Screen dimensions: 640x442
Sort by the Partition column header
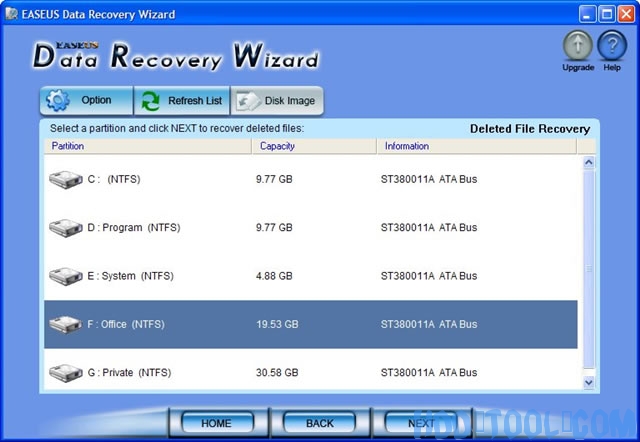click(148, 146)
